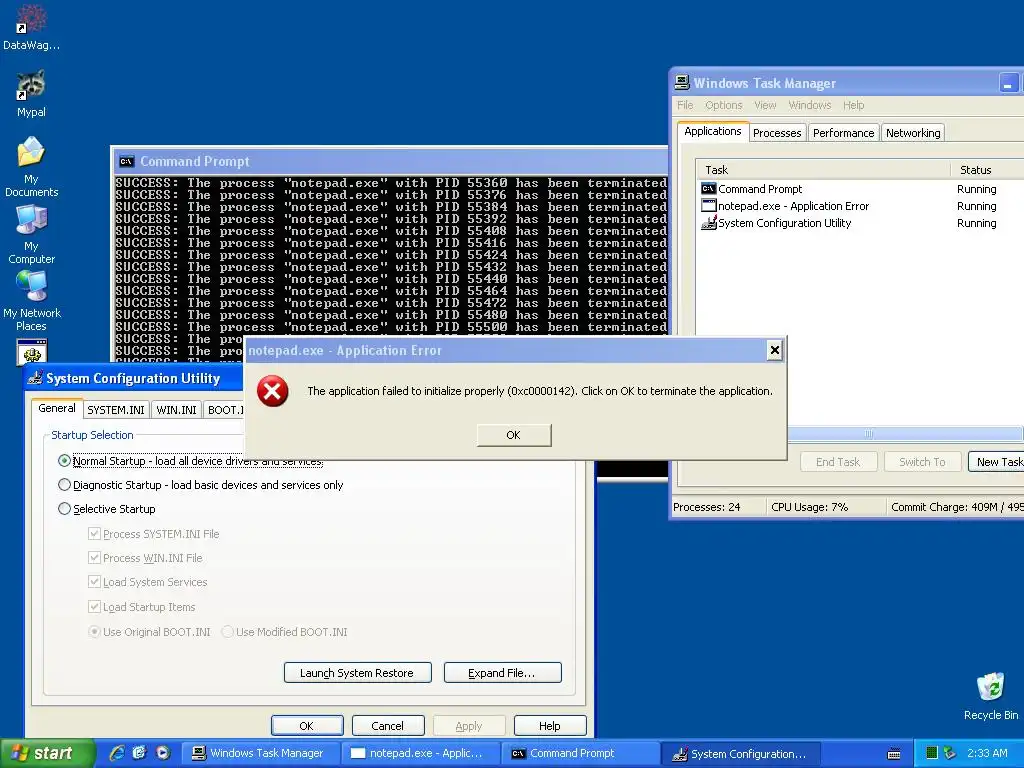1024x768 pixels.
Task: Toggle Process WIN.INI File checkbox
Action: pos(94,558)
